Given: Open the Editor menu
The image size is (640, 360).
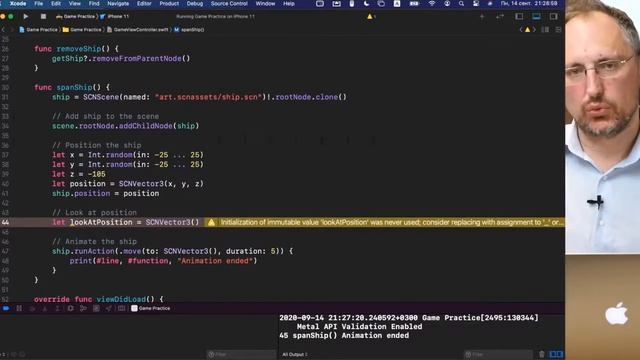Looking at the screenshot, I should pyautogui.click(x=144, y=4).
